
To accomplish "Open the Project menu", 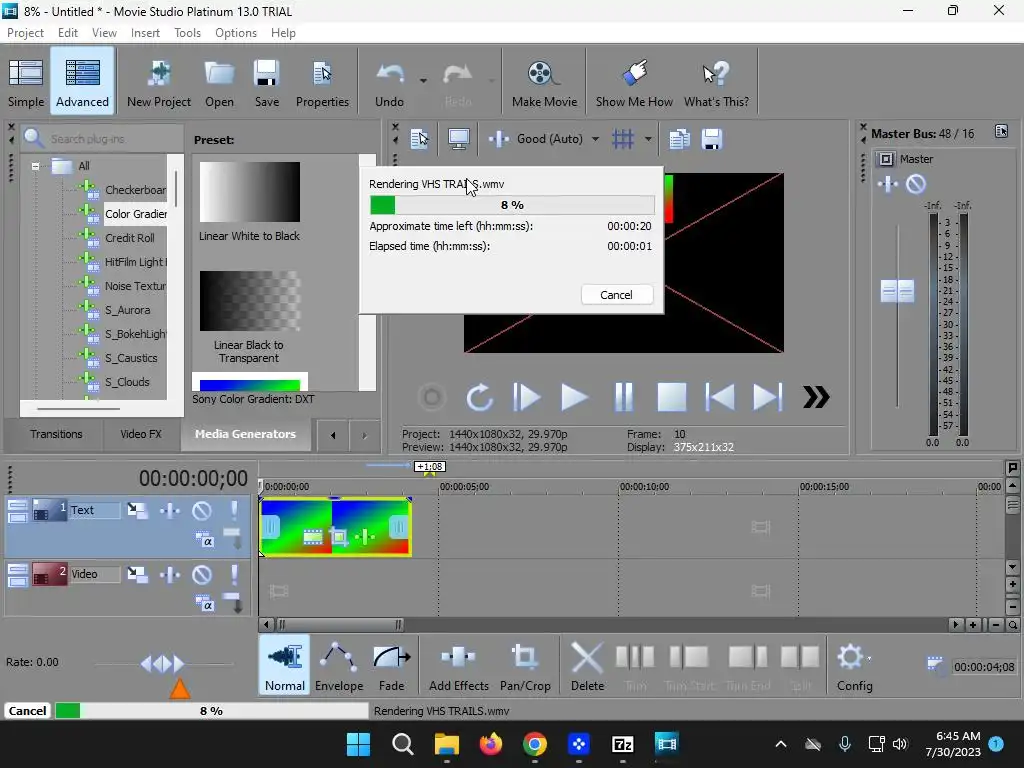I will (25, 33).
